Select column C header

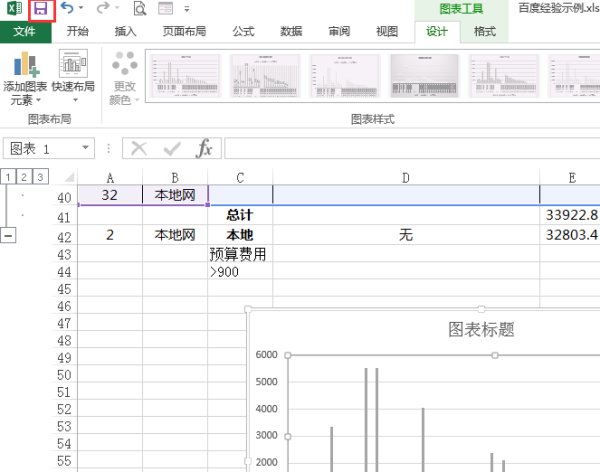click(x=240, y=177)
